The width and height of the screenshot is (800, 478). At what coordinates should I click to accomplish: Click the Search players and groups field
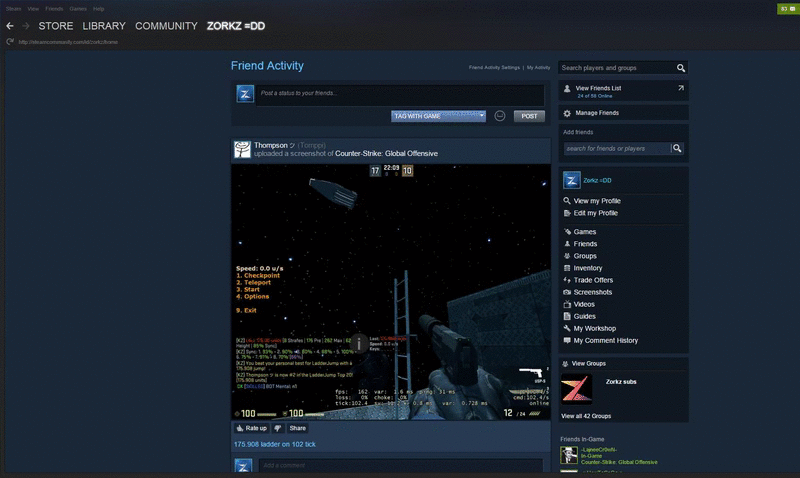point(616,68)
